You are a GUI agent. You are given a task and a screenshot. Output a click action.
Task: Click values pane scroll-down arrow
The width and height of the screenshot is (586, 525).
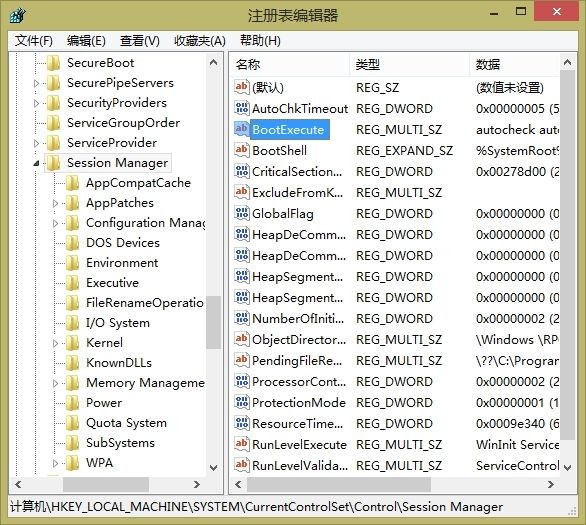pos(567,467)
